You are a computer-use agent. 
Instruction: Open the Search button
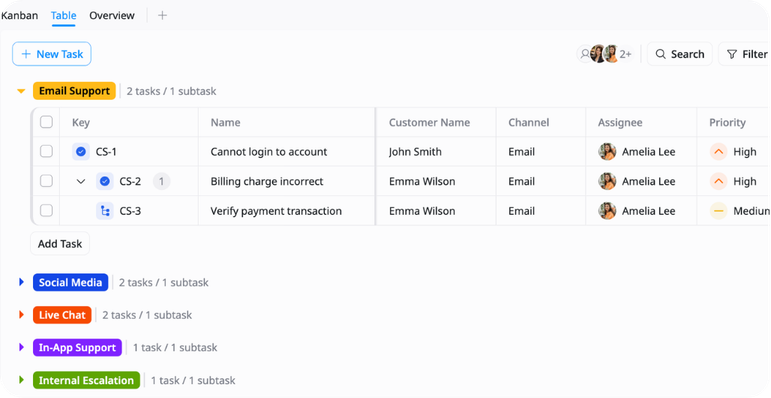(x=680, y=54)
